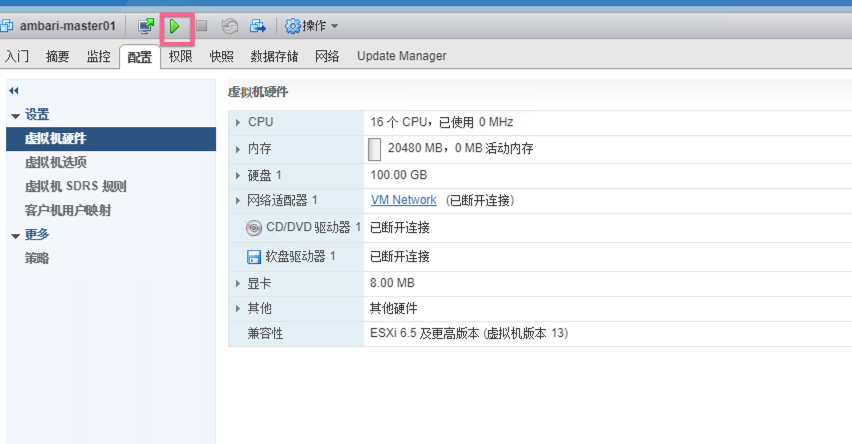Switch to the 快照 tab

pos(221,57)
